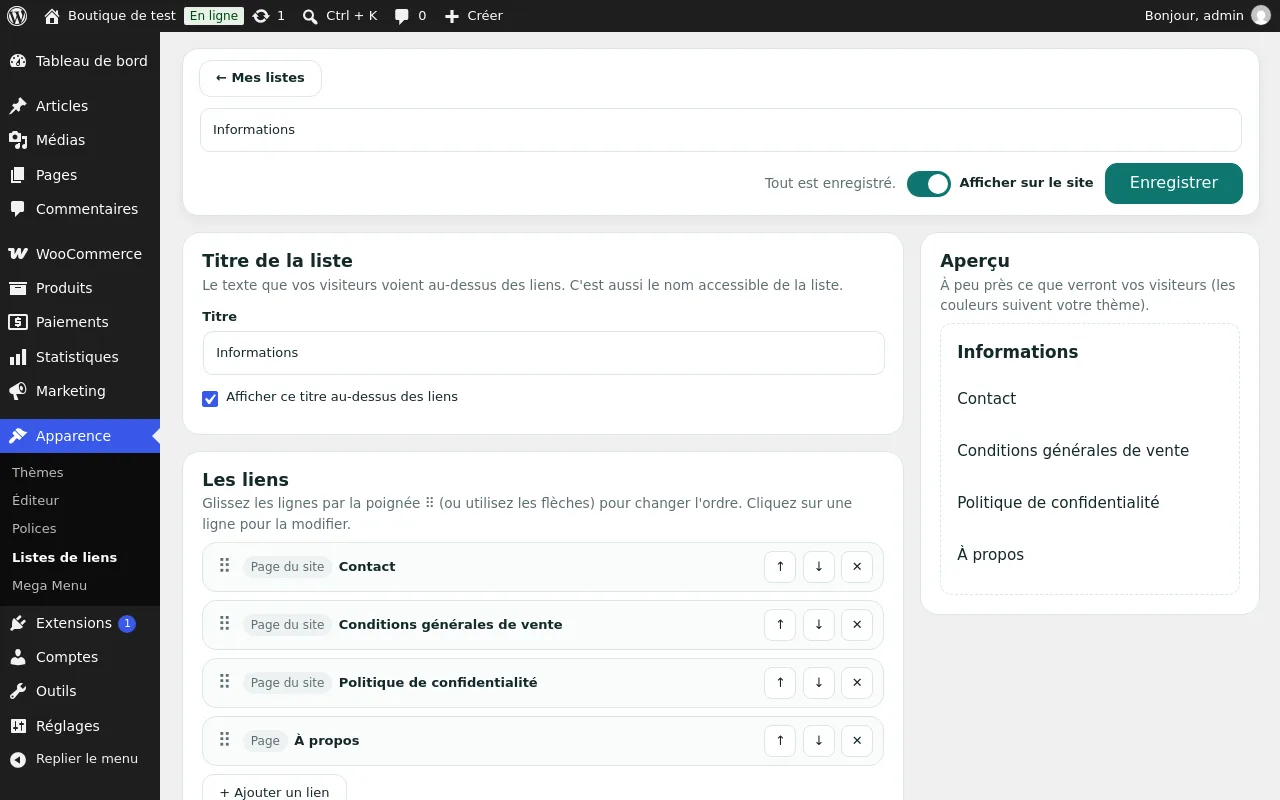Viewport: 1280px width, 800px height.
Task: Open Statistiques in the sidebar
Action: click(80, 357)
